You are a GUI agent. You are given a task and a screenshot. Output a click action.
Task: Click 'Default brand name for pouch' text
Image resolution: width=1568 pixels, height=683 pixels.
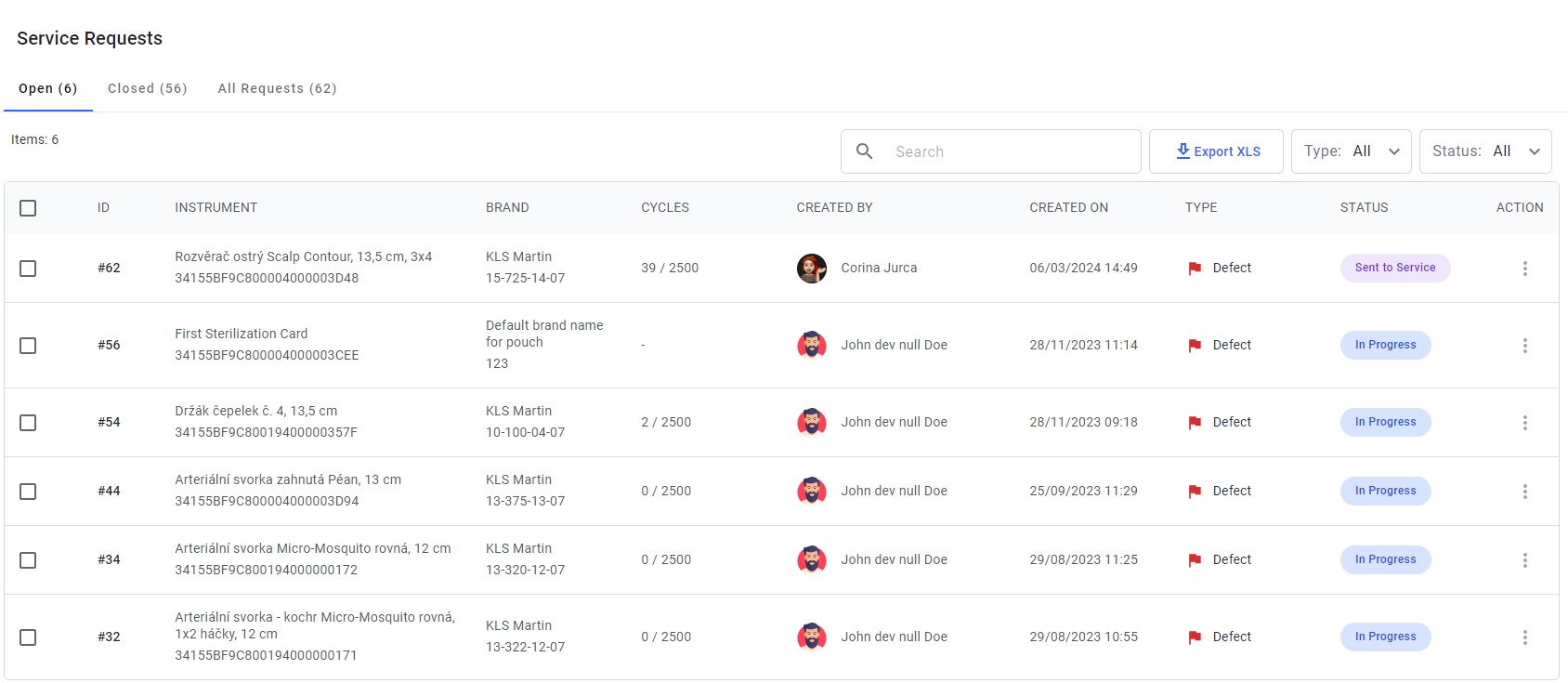544,334
